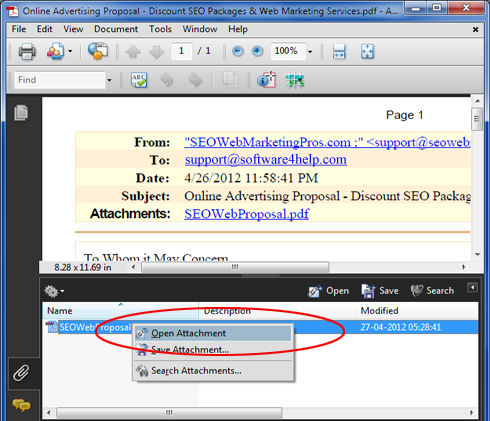Click the fit width scrolling icon
Image resolution: width=490 pixels, height=421 pixels.
coord(339,52)
